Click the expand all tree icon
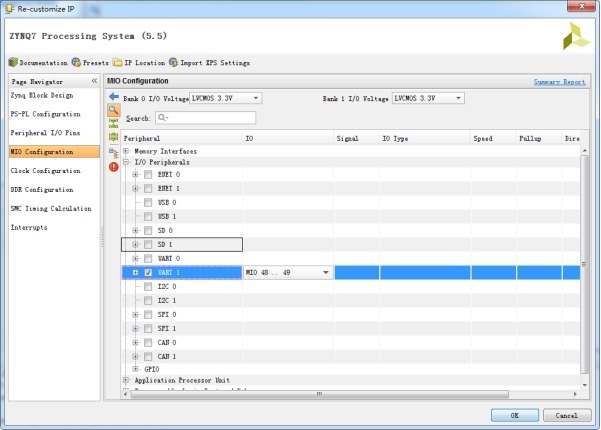This screenshot has width=601, height=430. (113, 136)
